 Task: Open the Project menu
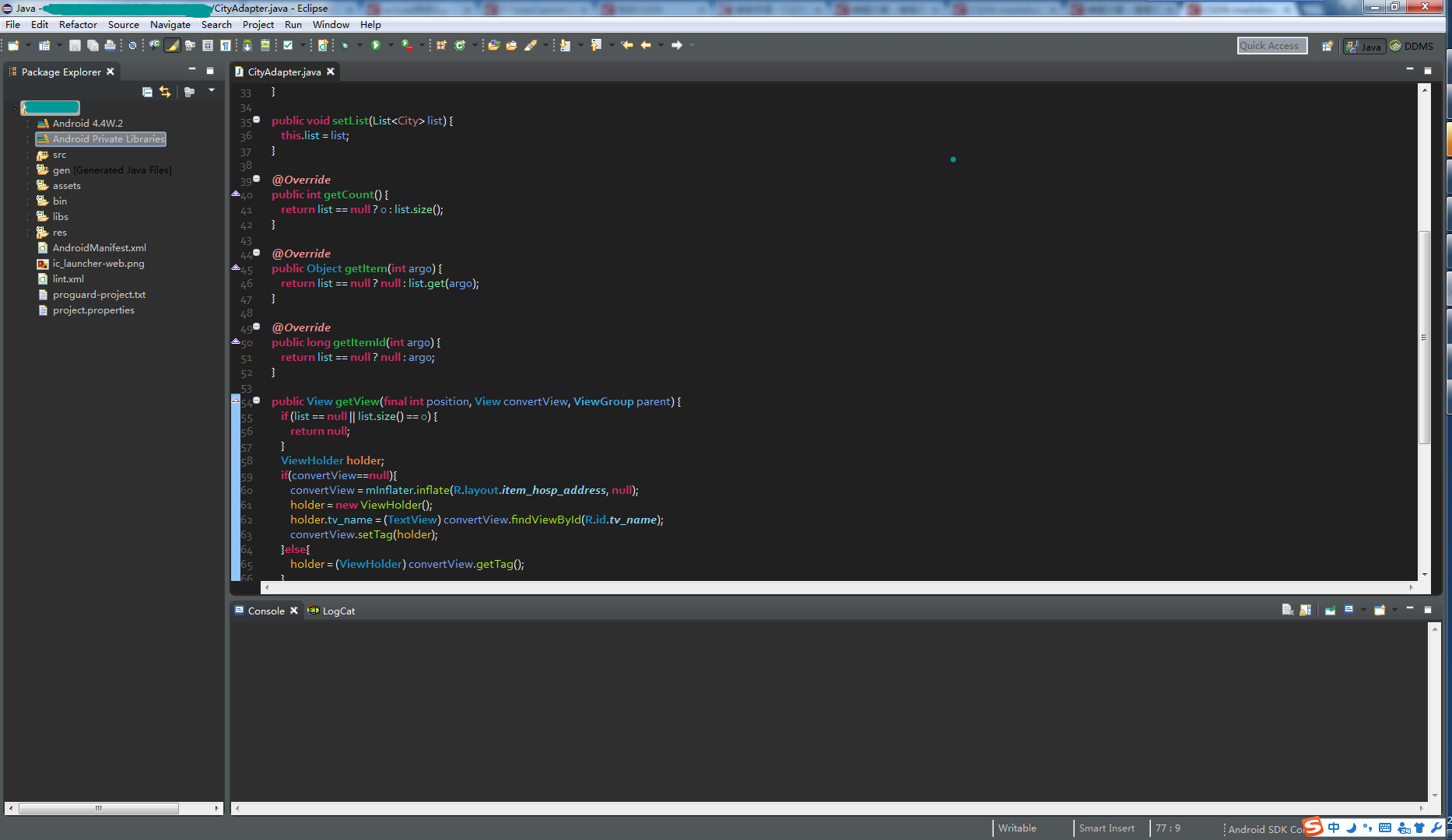[258, 24]
